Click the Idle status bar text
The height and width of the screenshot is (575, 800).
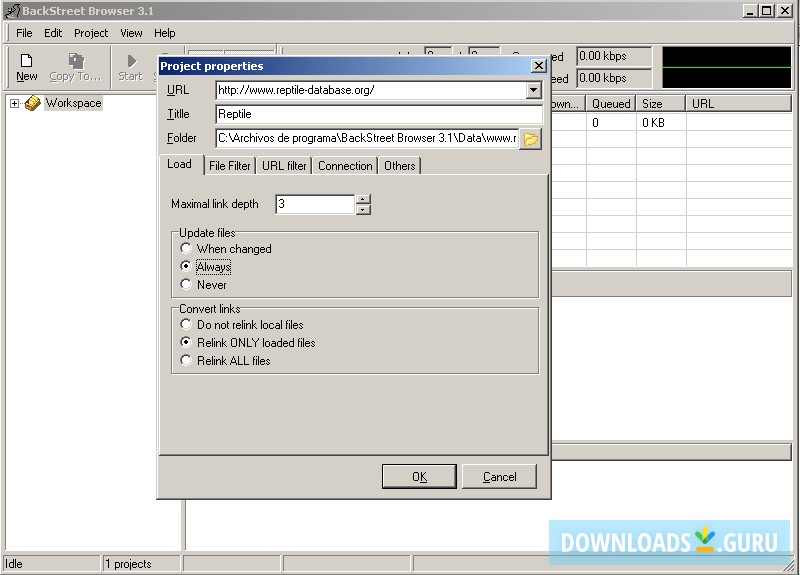pyautogui.click(x=14, y=564)
